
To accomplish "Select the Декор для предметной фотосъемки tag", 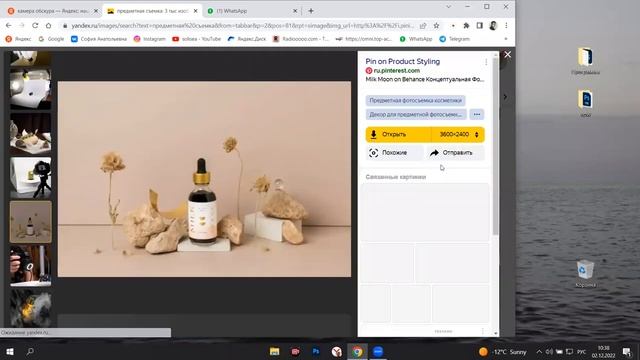I will (416, 115).
